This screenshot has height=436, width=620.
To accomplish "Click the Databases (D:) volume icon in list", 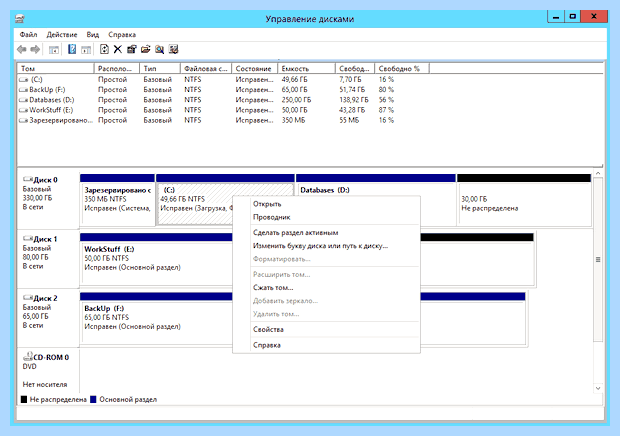I will (23, 100).
